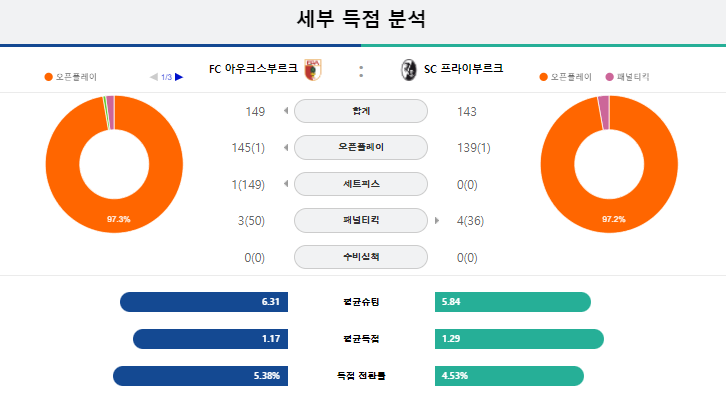Image resolution: width=726 pixels, height=393 pixels.
Task: Click the left arrow beside 합계 row
Action: (x=286, y=111)
